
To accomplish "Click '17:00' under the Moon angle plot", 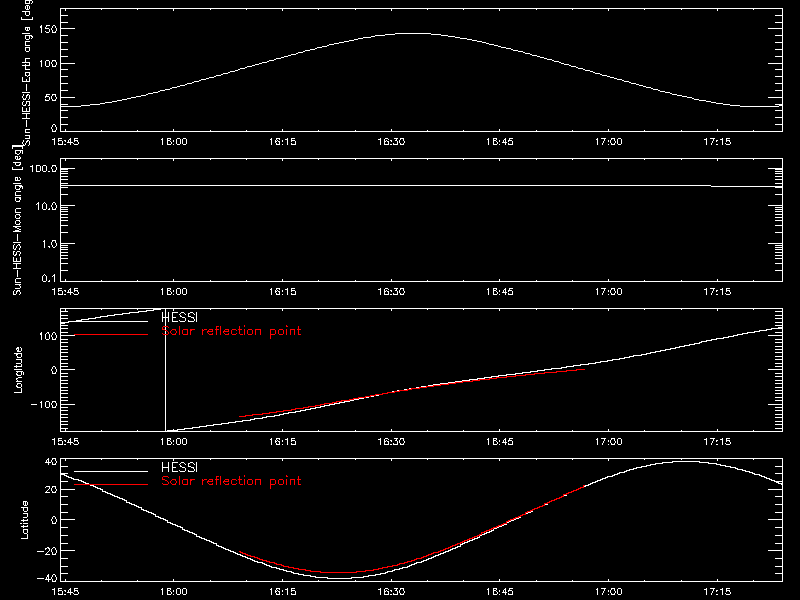I will [609, 291].
